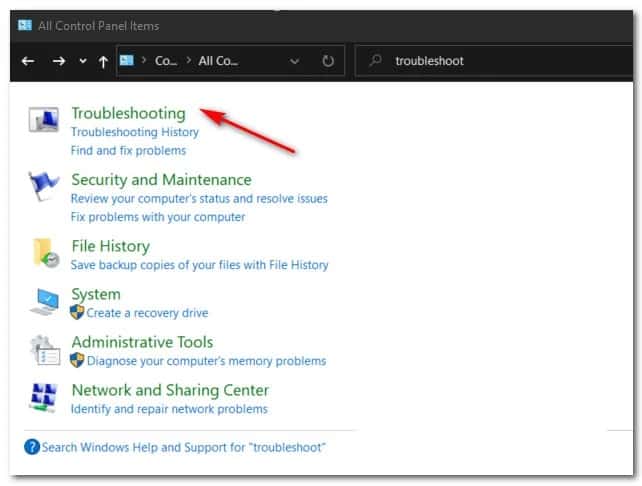Open Troubleshooting History
642x486 pixels.
135,132
